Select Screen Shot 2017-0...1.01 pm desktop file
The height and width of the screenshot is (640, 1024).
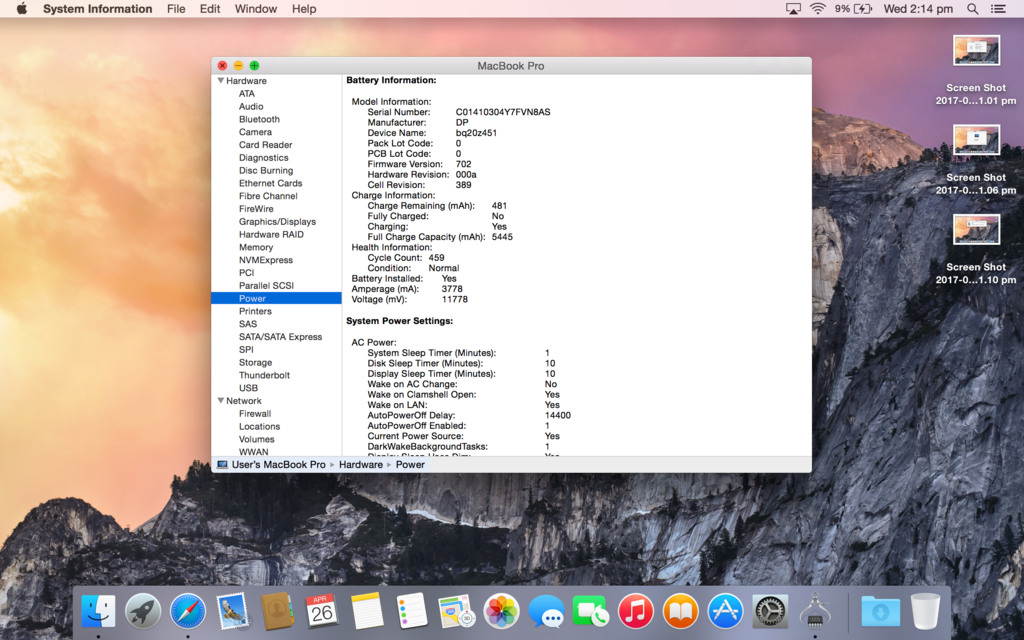pyautogui.click(x=976, y=71)
